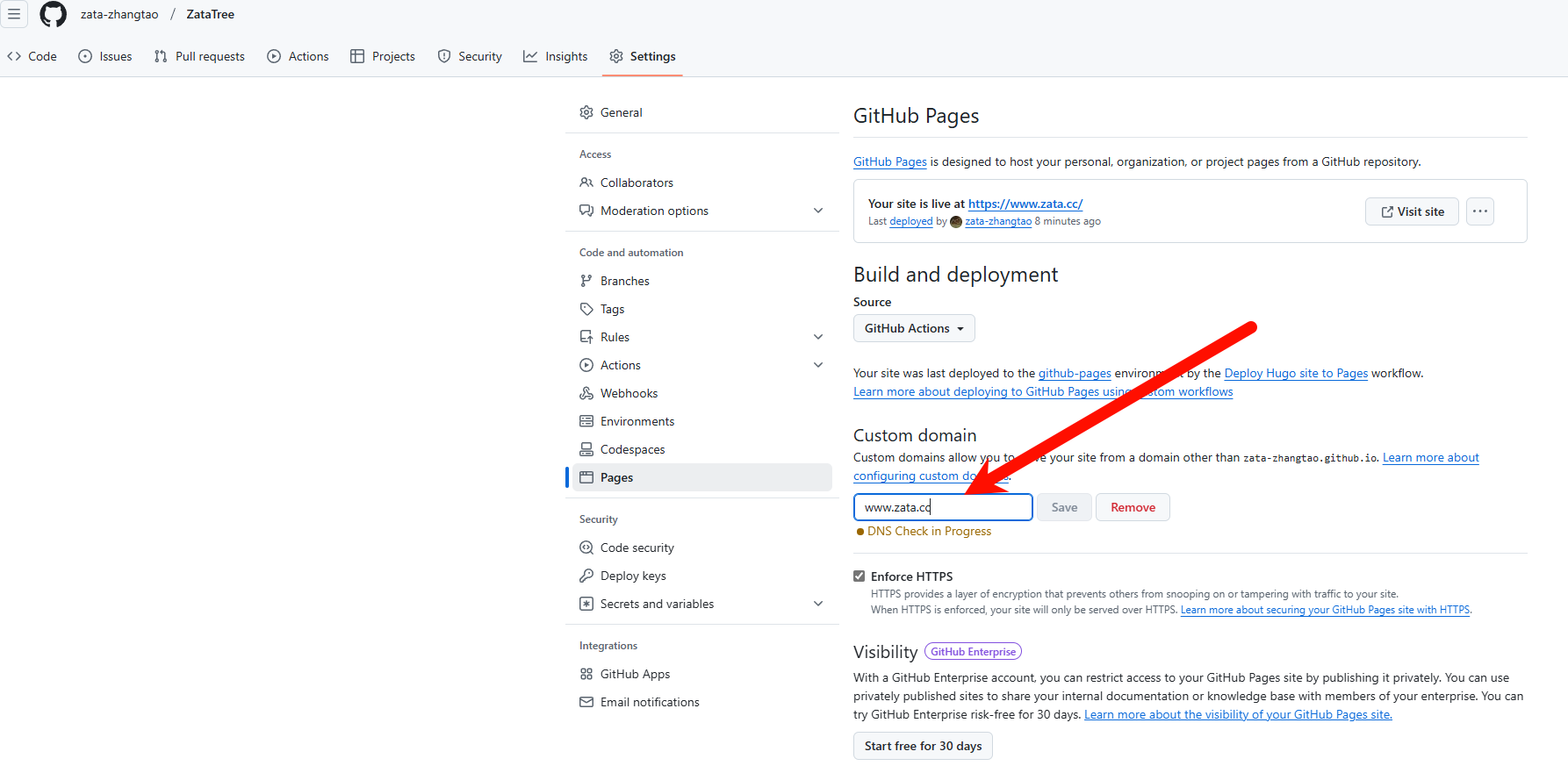Toggle the Enforce HTTPS checkbox
Viewport: 1568px width, 773px height.
(x=860, y=576)
